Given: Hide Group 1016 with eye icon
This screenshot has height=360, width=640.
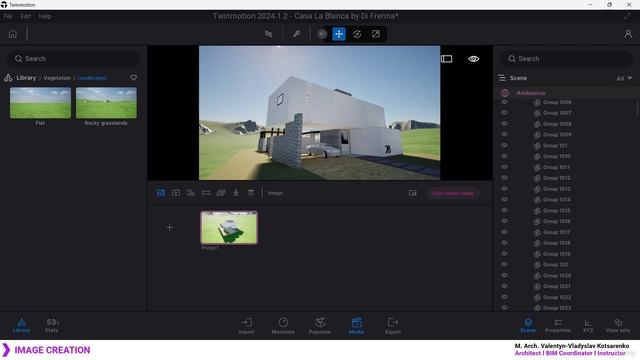Looking at the screenshot, I should [x=504, y=221].
